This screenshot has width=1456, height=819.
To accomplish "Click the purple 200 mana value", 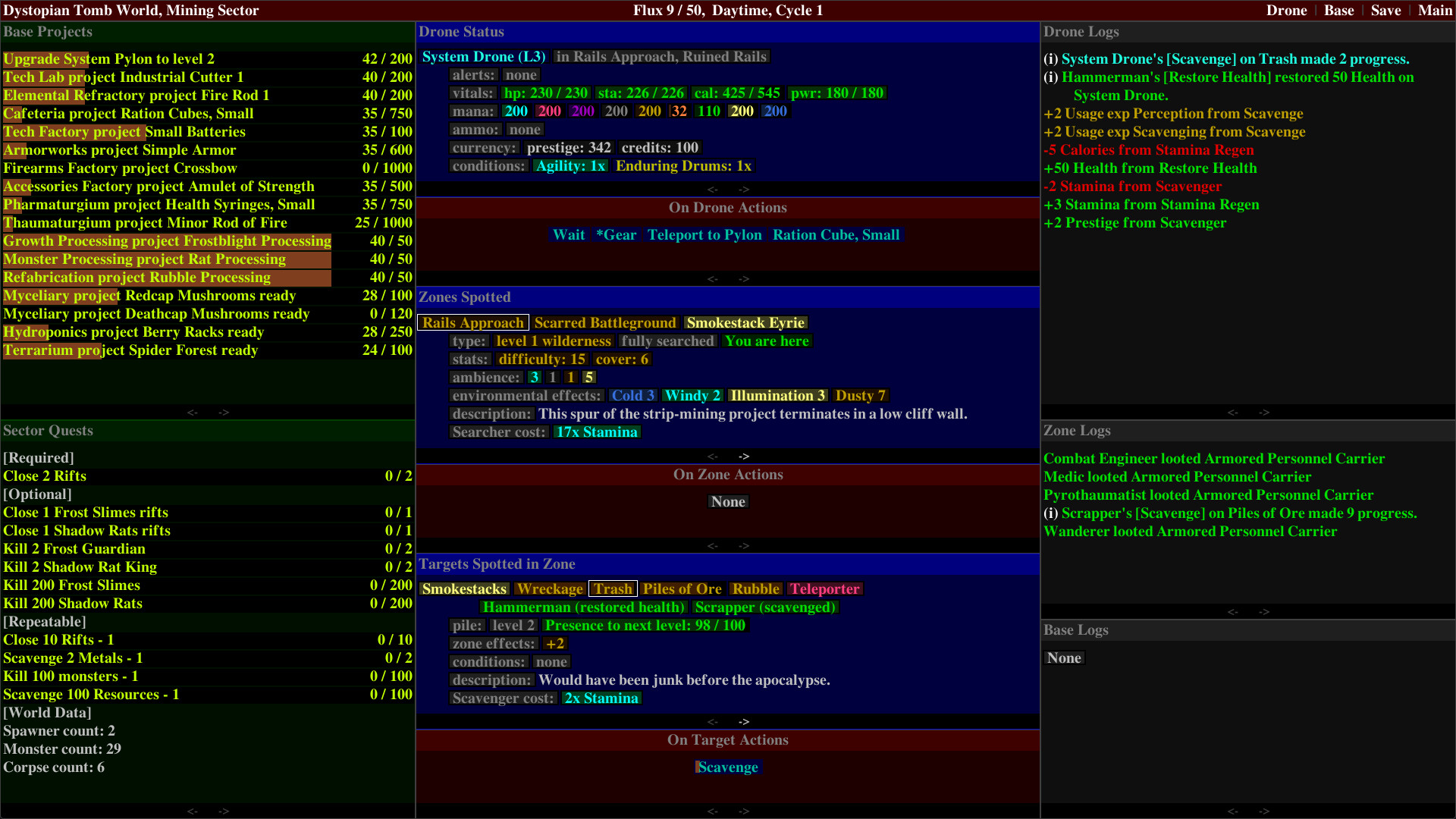I will 582,111.
